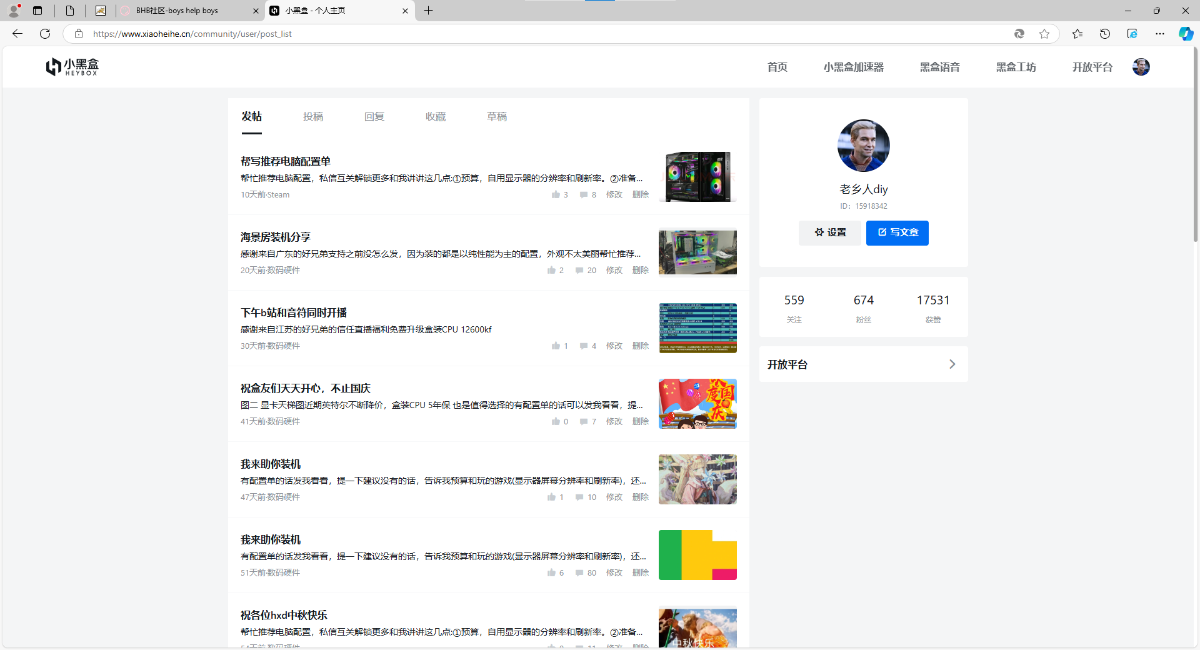The image size is (1200, 650).
Task: Open comments icon on 帮写推荐电脑配置单 post
Action: pos(583,195)
